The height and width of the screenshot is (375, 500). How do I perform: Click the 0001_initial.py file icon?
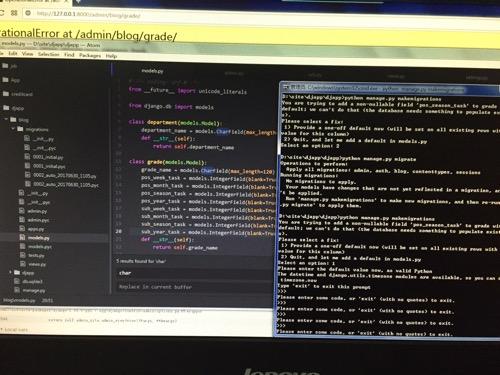pos(27,156)
